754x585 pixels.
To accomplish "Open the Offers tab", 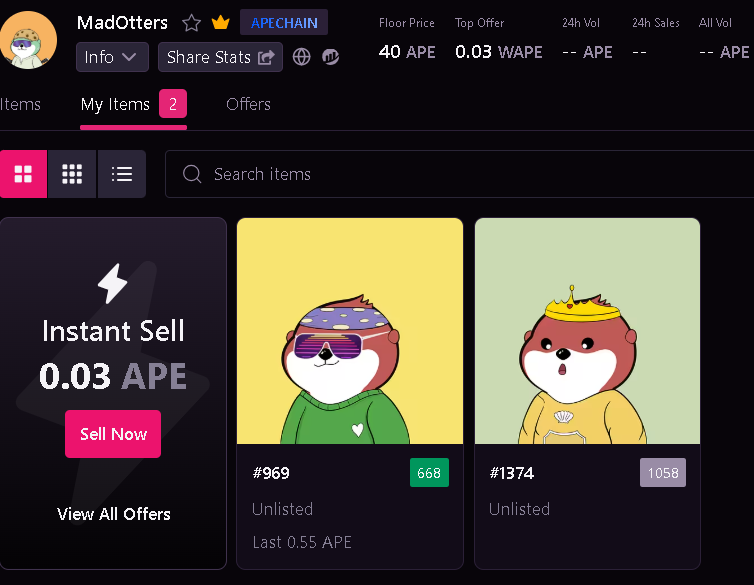I will click(248, 104).
